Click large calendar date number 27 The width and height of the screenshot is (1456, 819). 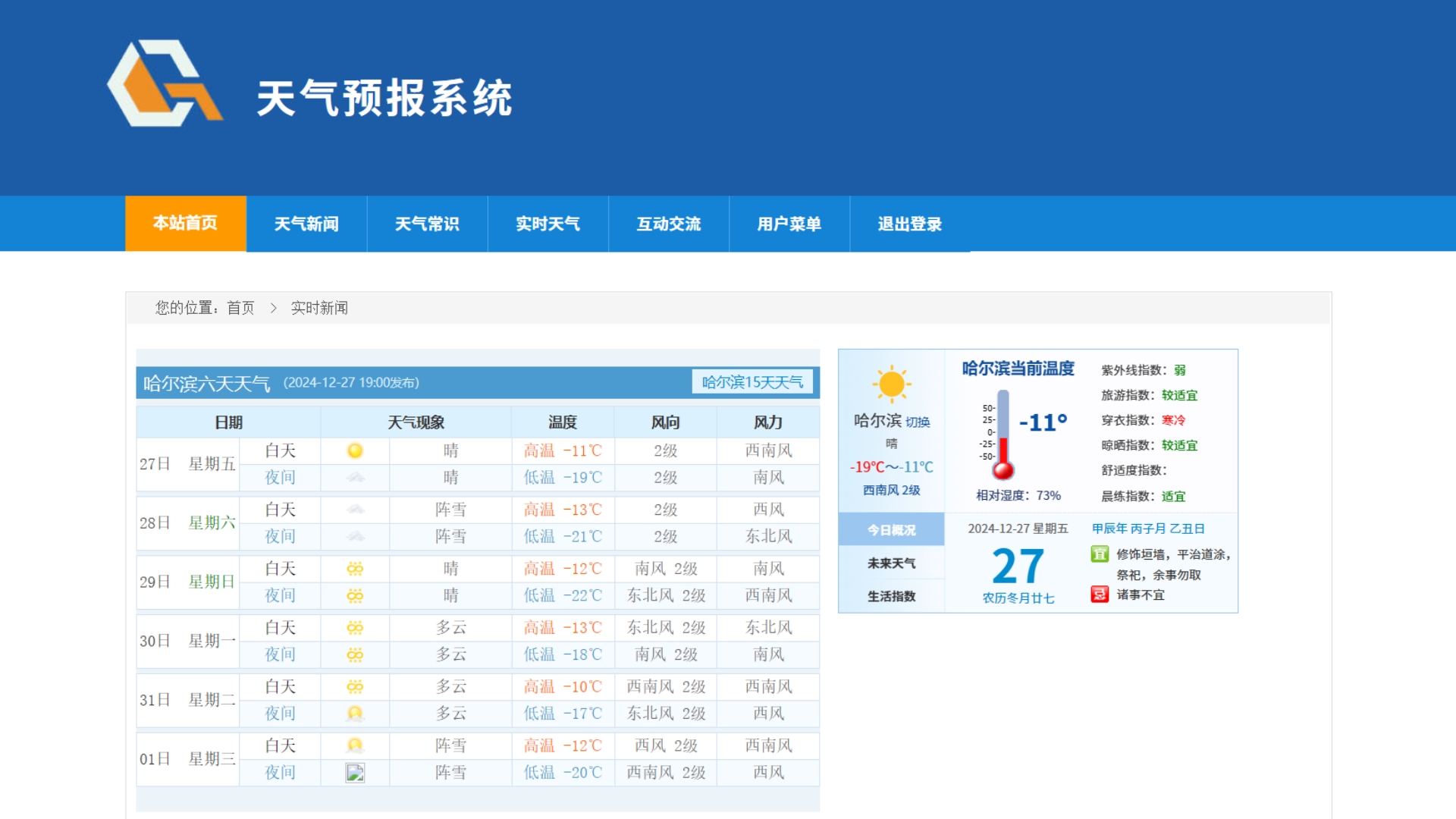(1018, 566)
